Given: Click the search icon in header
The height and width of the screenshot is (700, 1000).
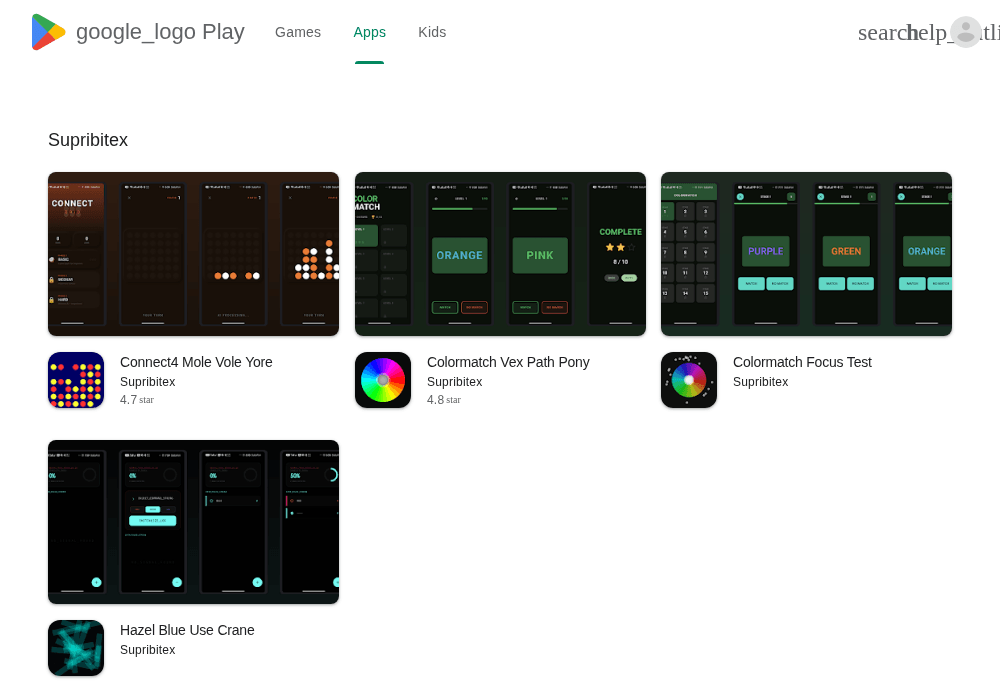Looking at the screenshot, I should pos(883,33).
